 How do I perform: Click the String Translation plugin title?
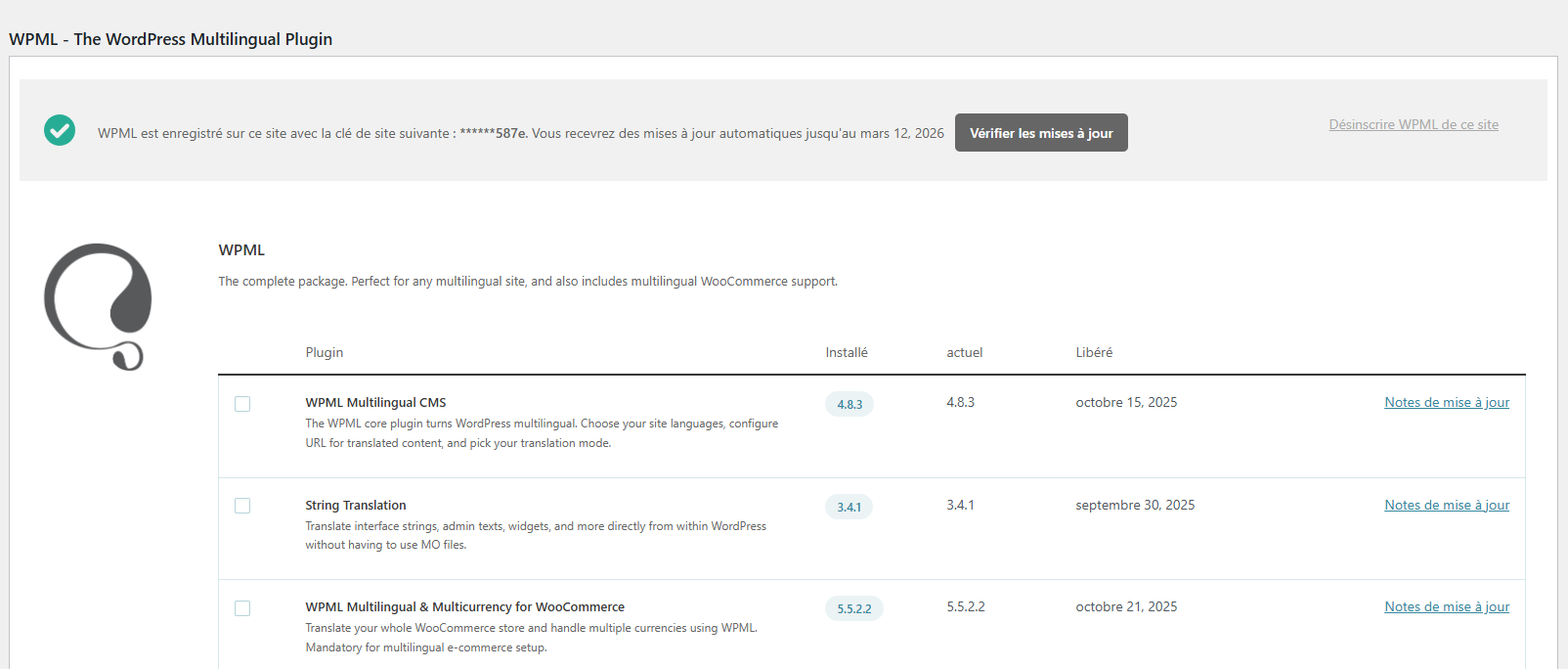coord(355,505)
